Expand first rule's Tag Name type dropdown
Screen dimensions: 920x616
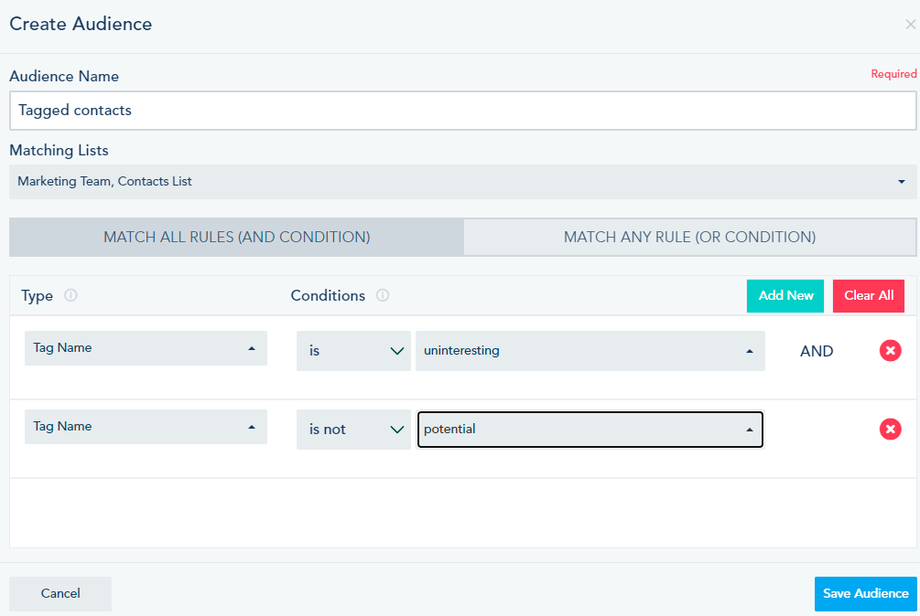(146, 348)
